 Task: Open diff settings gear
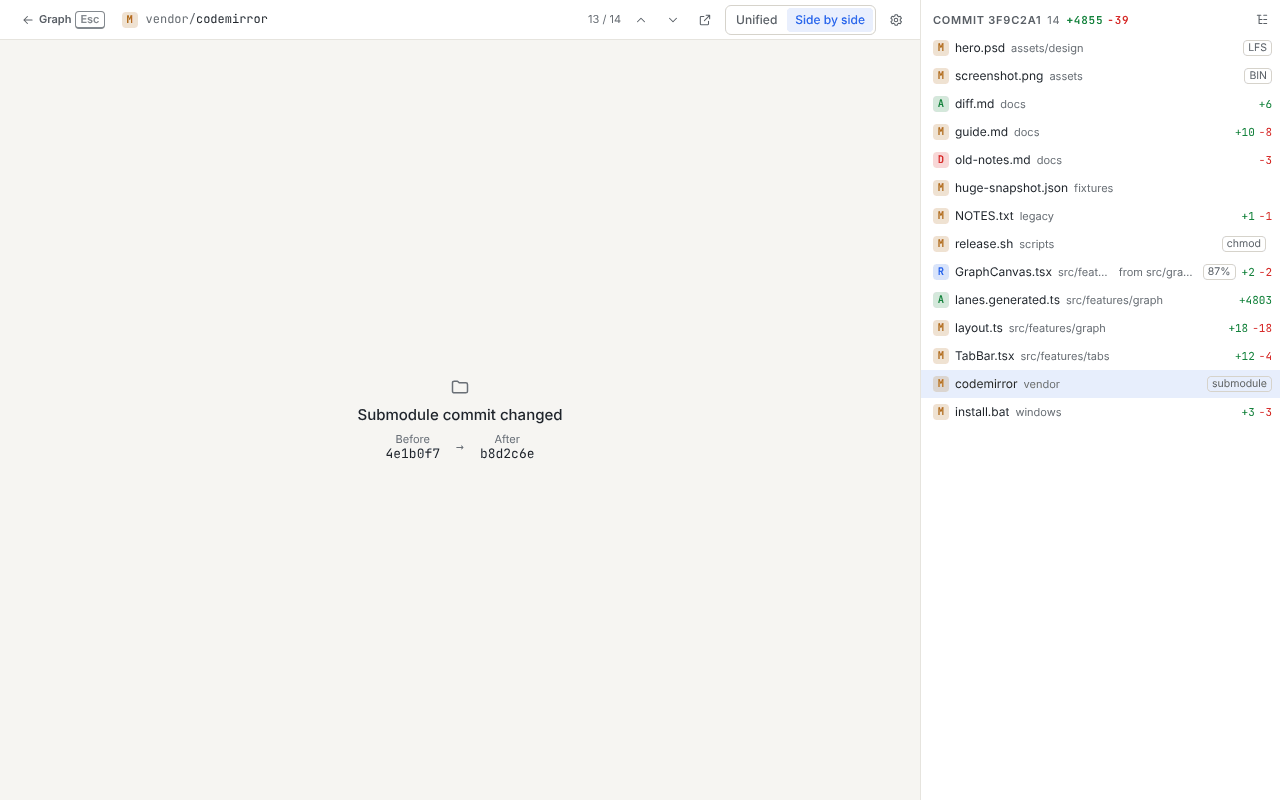pos(896,20)
